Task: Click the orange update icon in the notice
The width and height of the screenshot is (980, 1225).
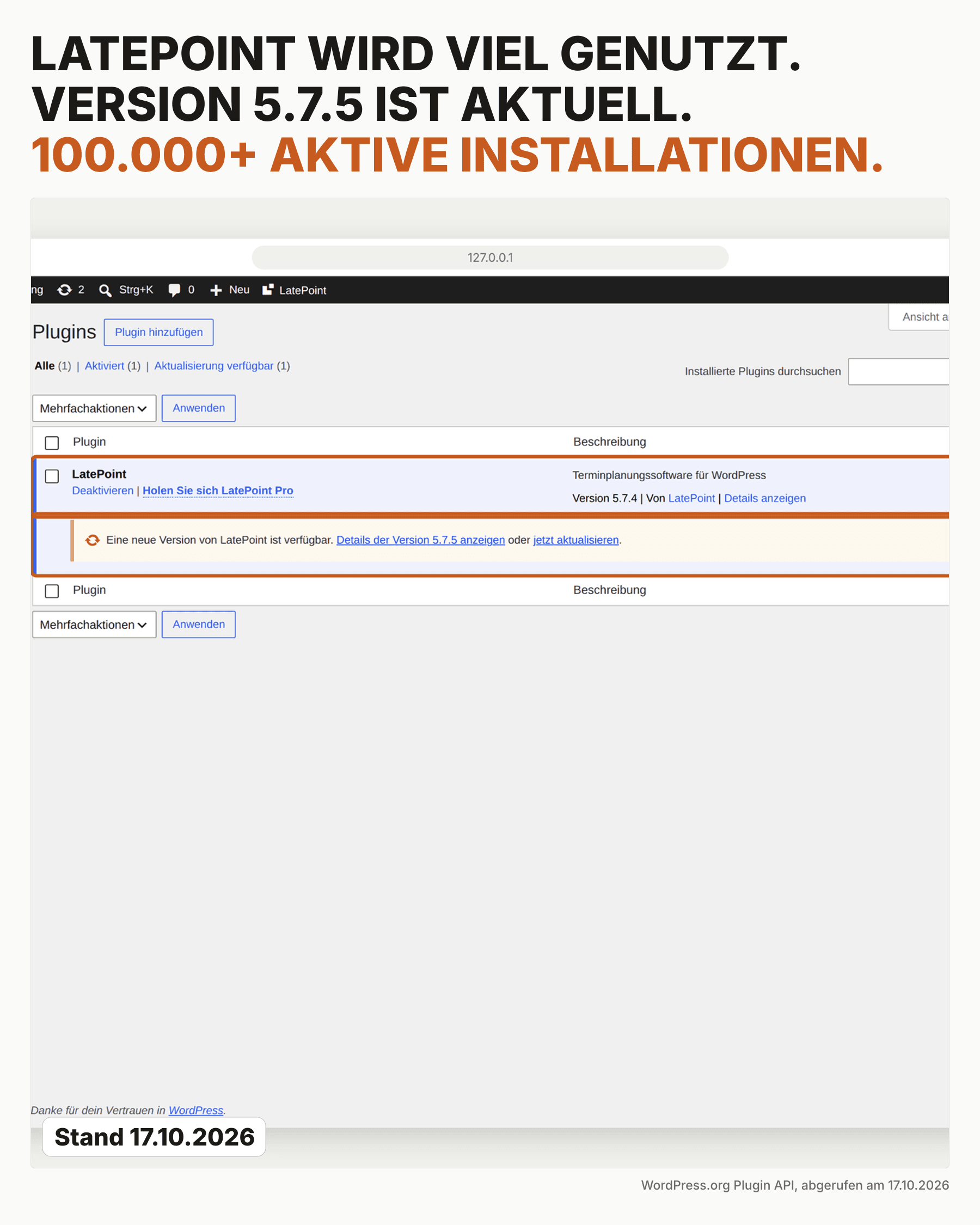Action: [92, 540]
